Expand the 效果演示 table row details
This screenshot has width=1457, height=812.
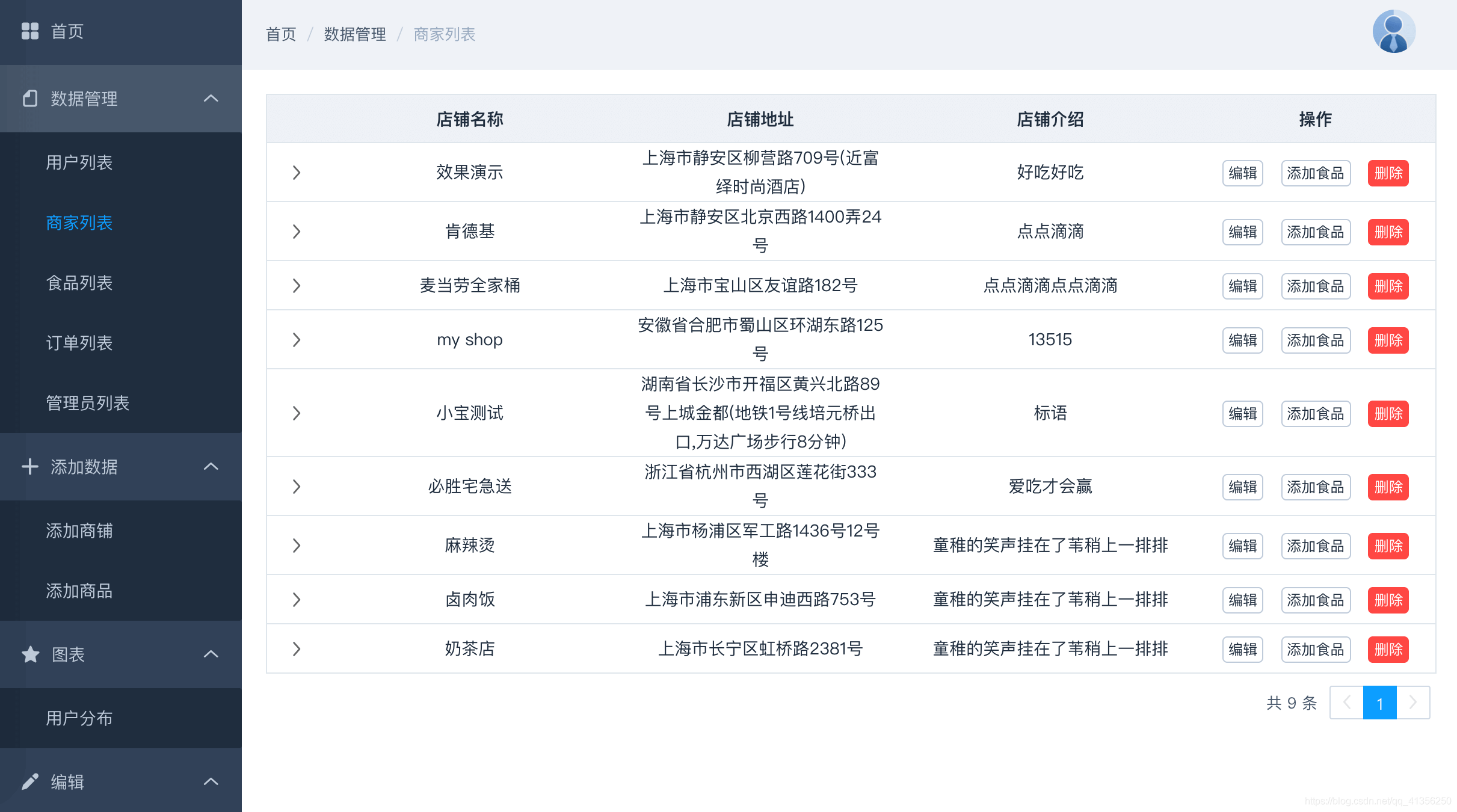(296, 173)
